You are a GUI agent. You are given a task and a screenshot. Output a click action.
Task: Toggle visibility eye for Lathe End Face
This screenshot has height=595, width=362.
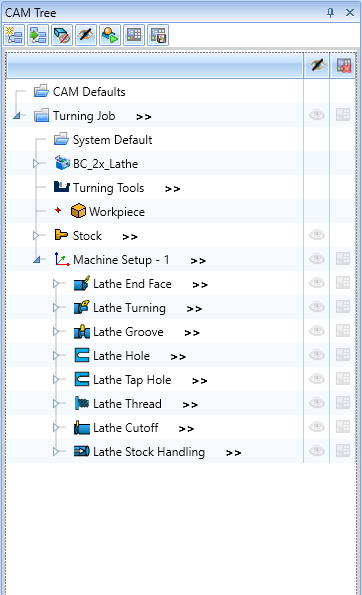pos(317,283)
